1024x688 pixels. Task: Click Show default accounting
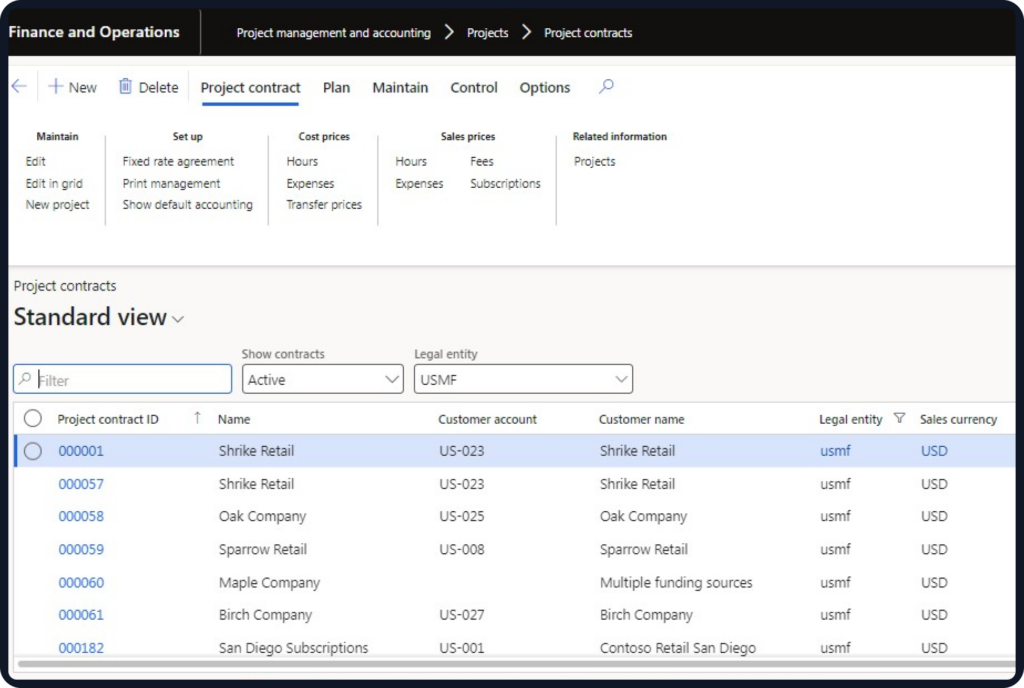[187, 204]
